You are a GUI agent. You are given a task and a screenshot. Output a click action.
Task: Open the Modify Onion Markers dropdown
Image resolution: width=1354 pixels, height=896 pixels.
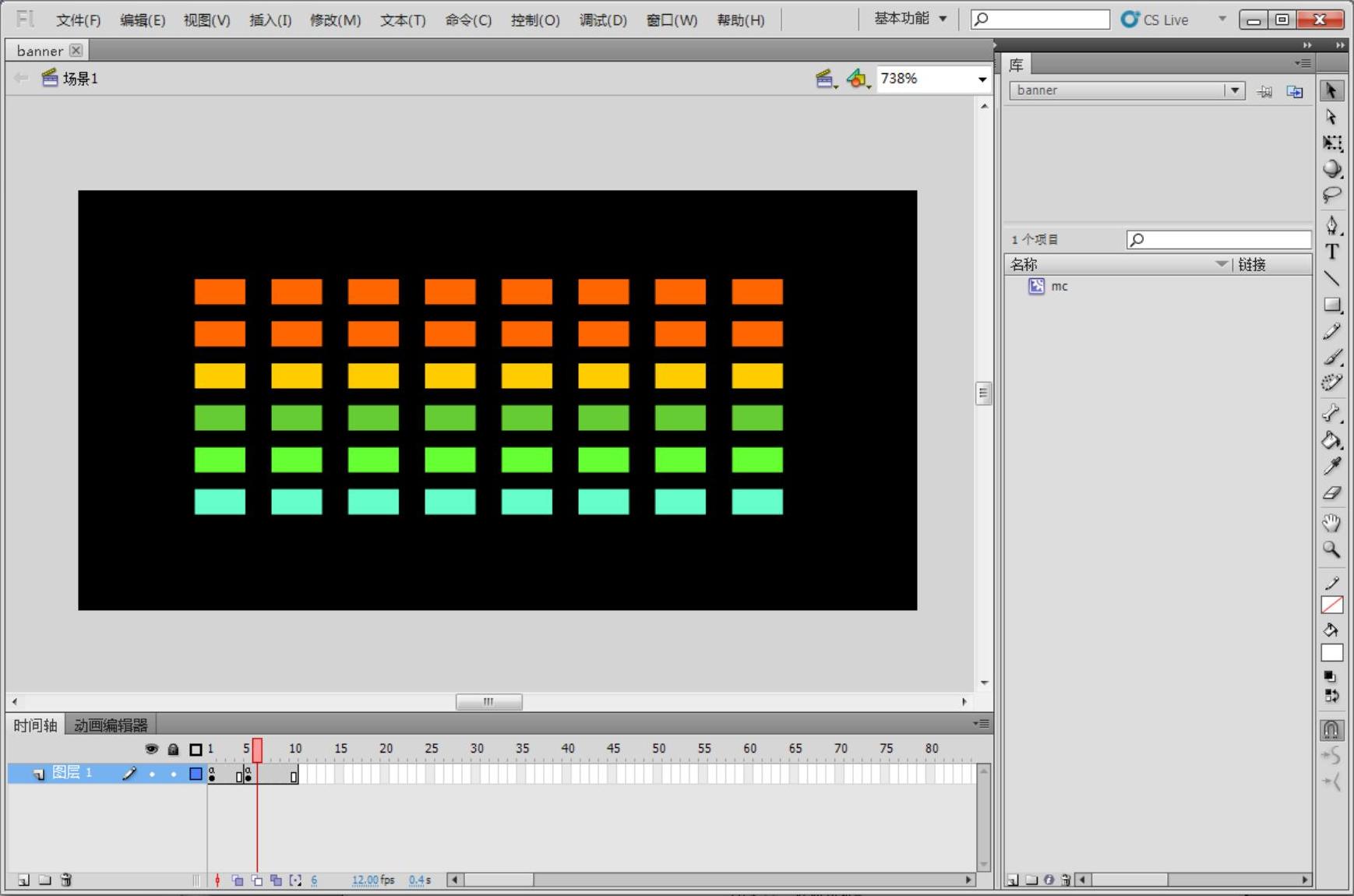(295, 880)
